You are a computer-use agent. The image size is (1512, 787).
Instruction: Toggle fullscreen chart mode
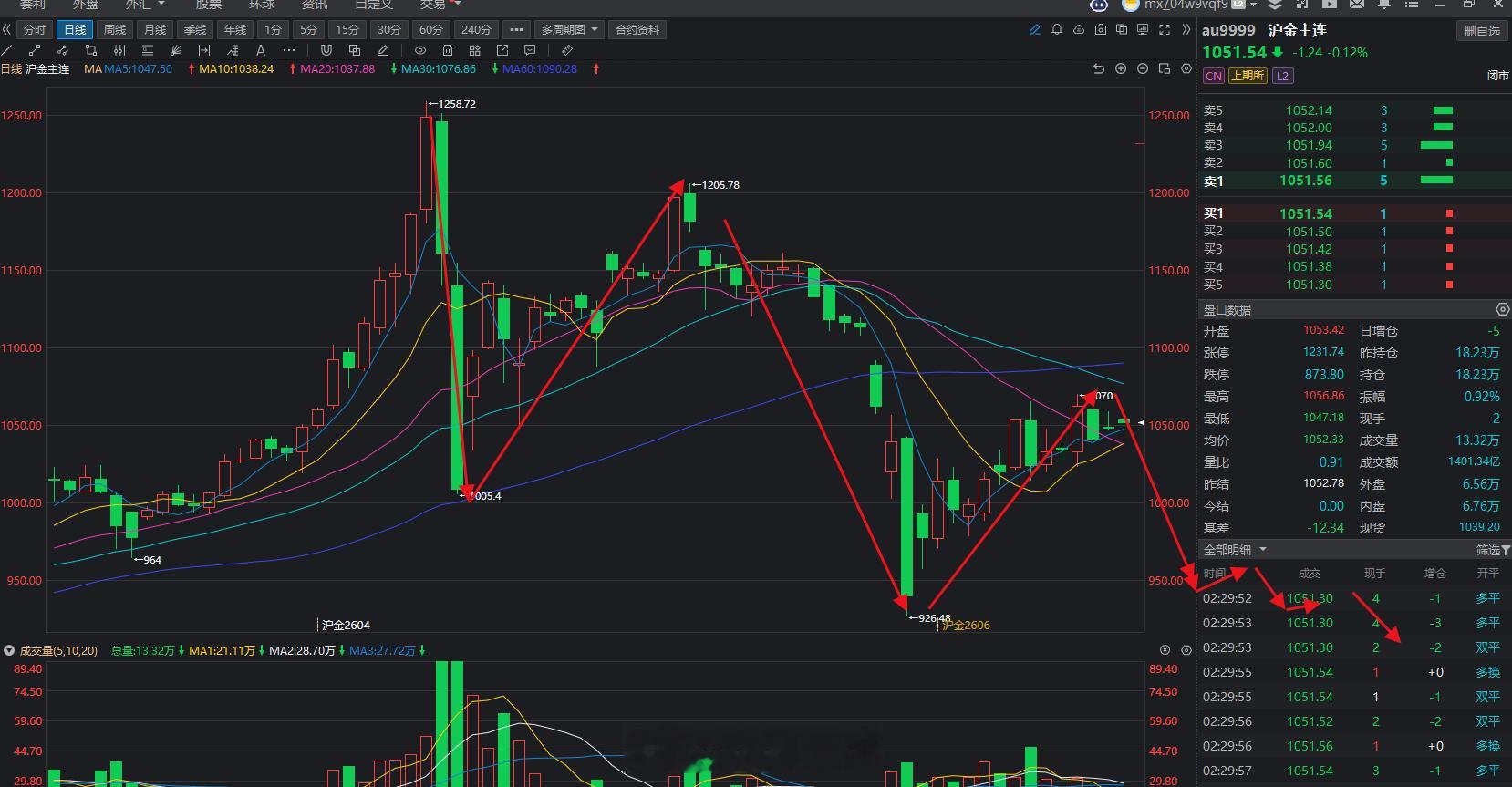point(1165,30)
